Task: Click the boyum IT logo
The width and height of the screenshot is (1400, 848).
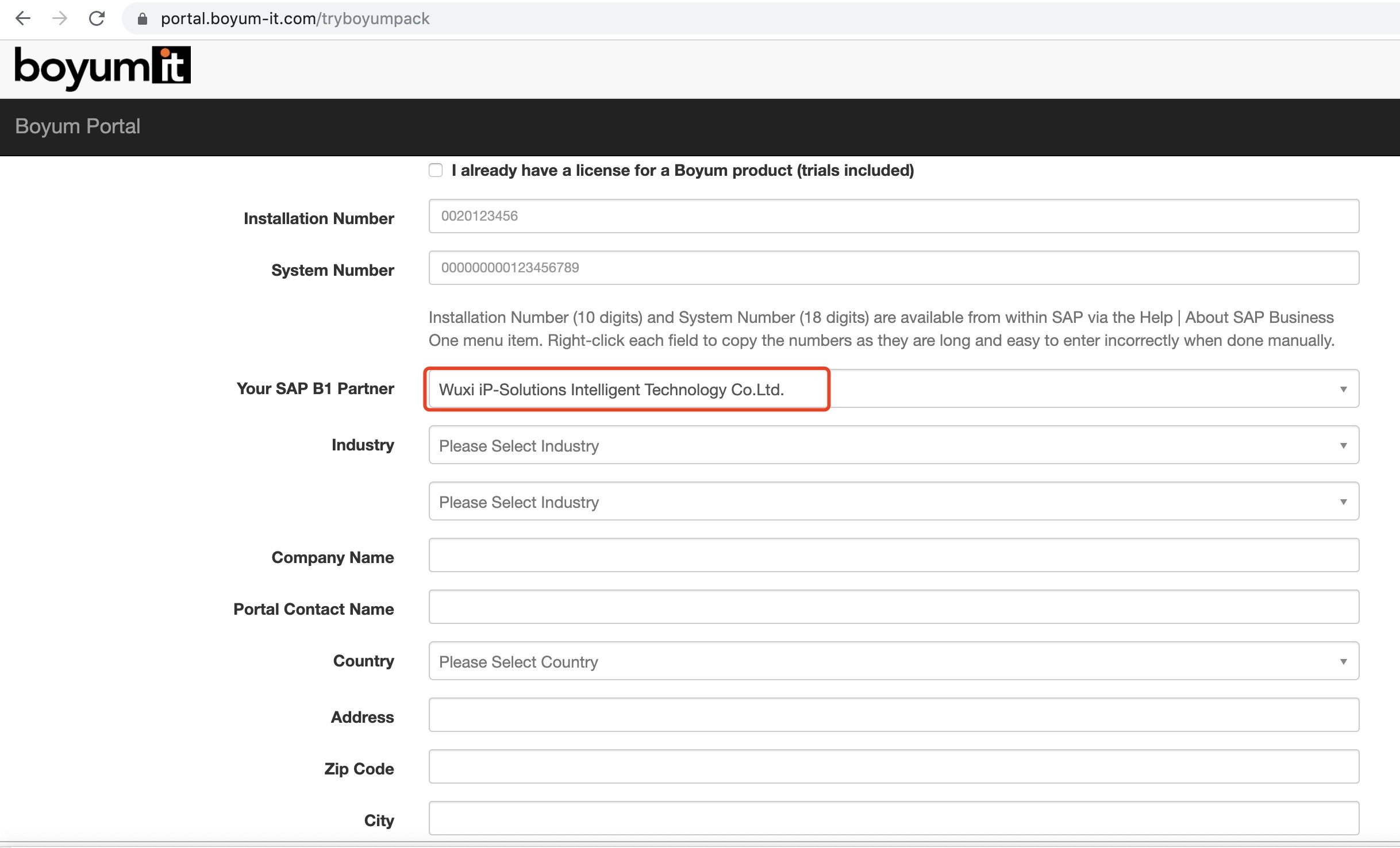Action: point(102,68)
